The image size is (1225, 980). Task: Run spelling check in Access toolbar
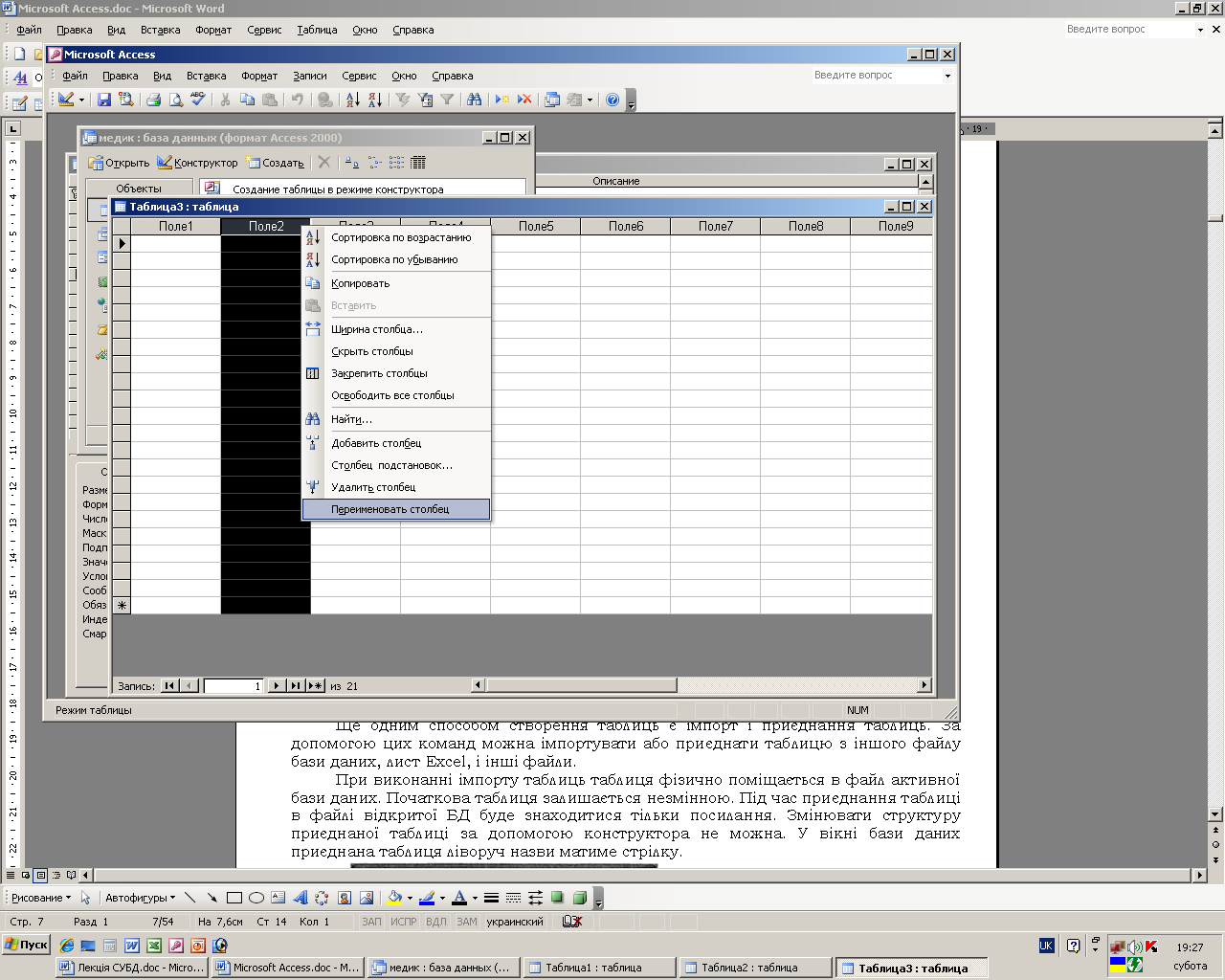[198, 100]
